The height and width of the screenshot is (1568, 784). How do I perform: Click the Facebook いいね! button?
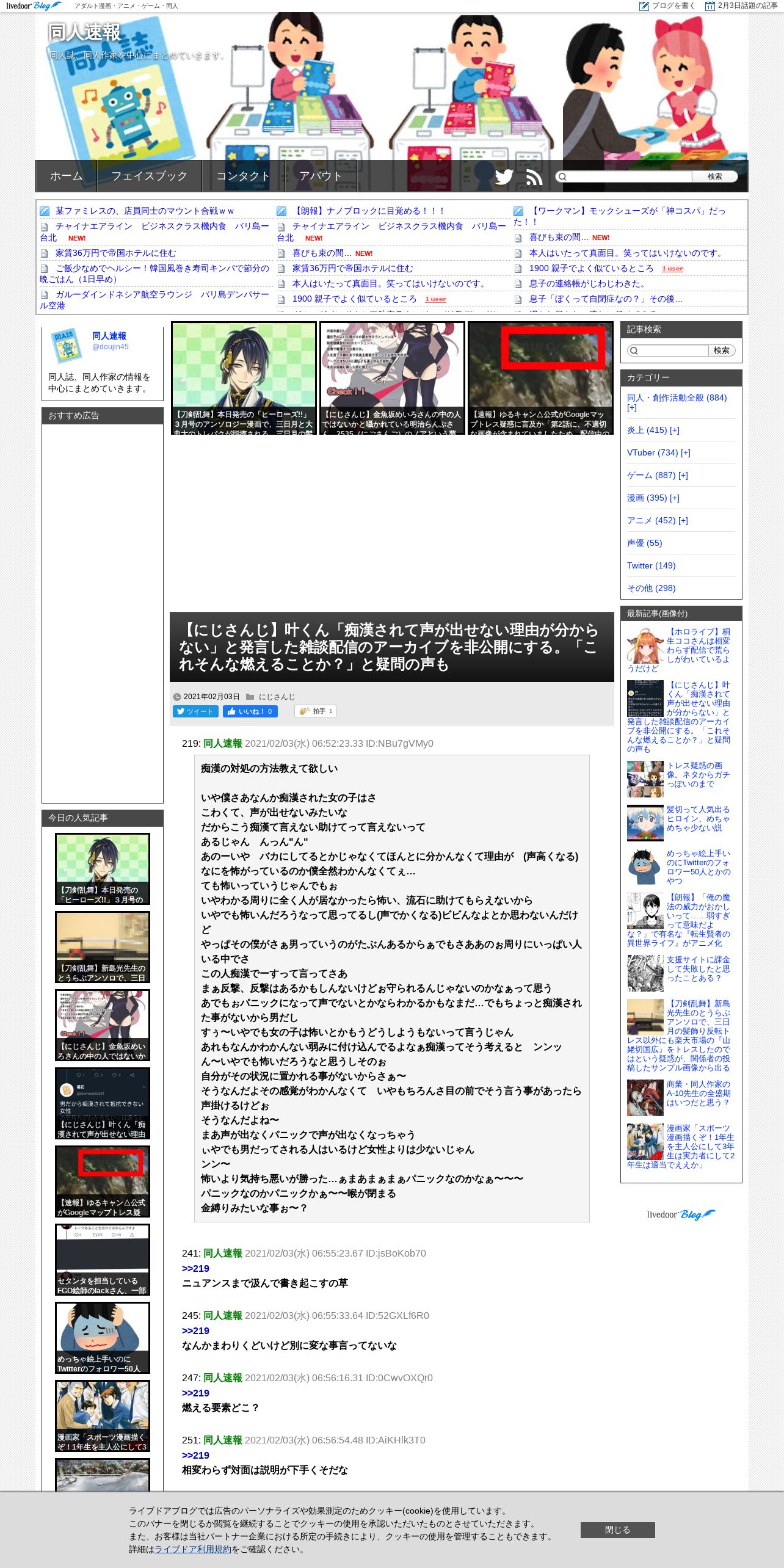coord(250,711)
